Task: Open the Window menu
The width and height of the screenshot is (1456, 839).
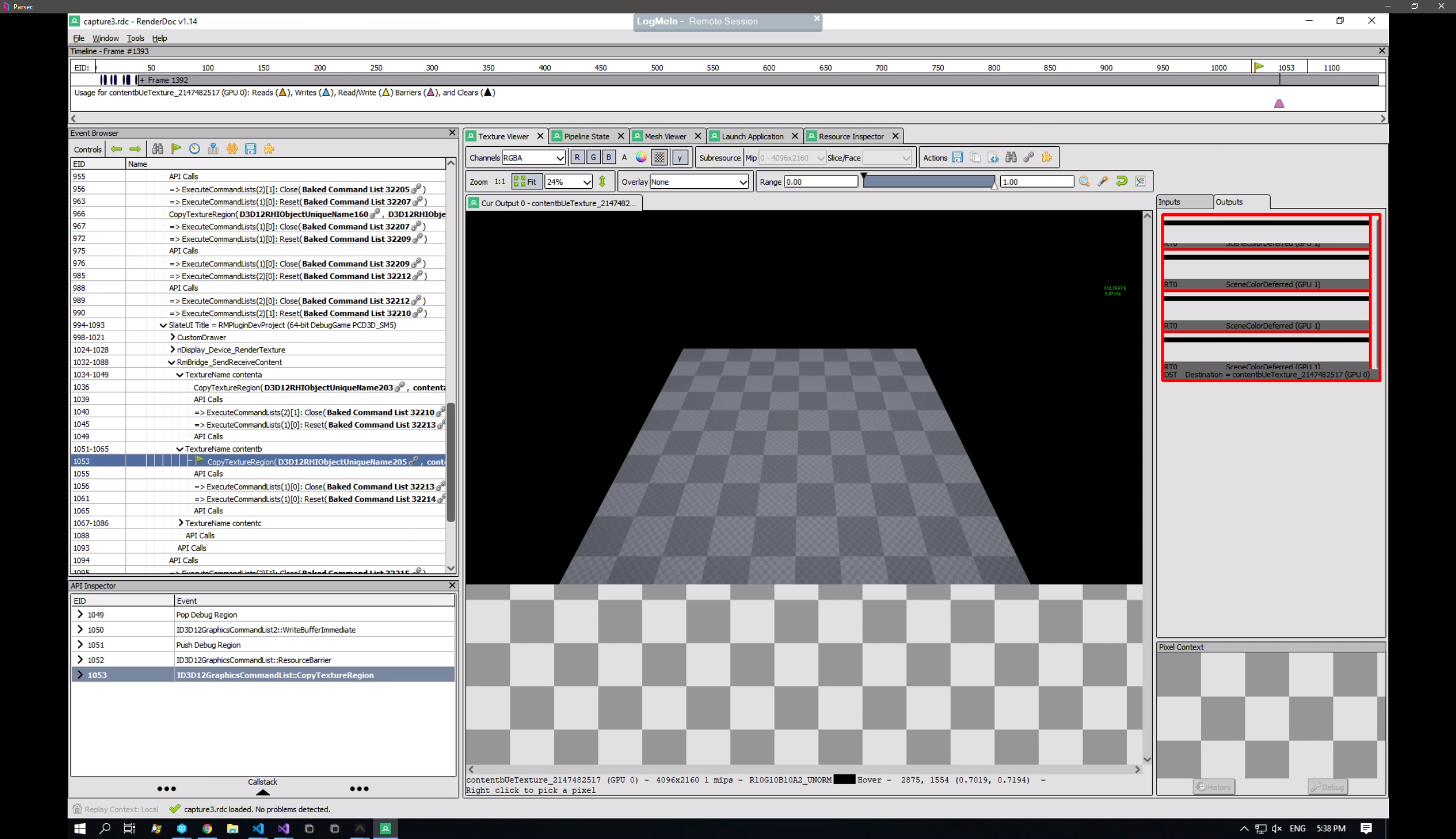Action: 105,38
